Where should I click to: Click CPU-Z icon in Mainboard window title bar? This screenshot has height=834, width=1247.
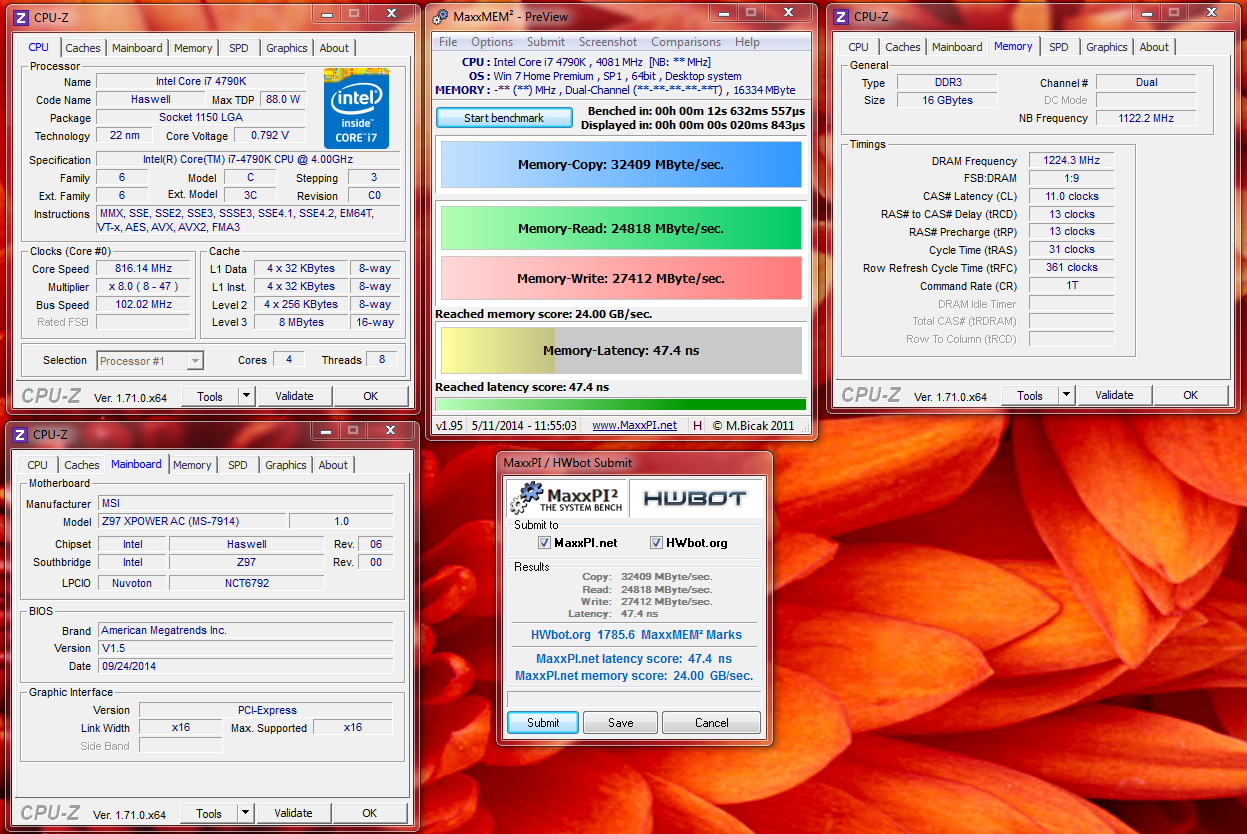pos(21,434)
